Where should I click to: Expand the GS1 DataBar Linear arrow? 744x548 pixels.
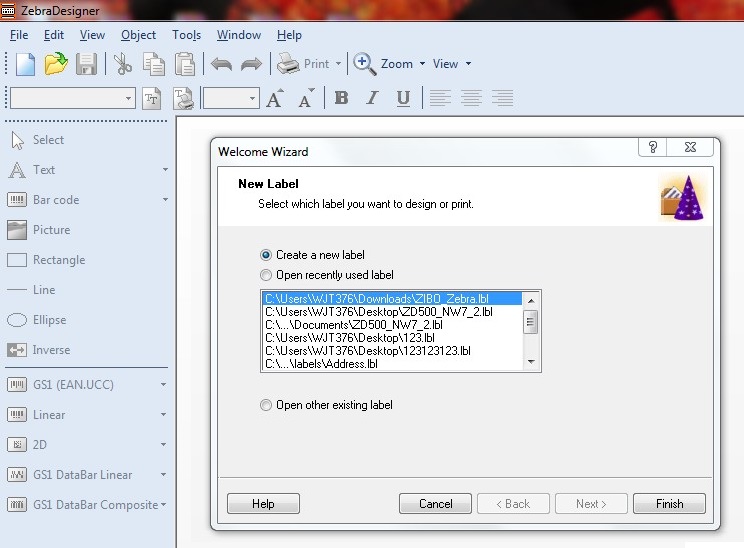[x=163, y=475]
